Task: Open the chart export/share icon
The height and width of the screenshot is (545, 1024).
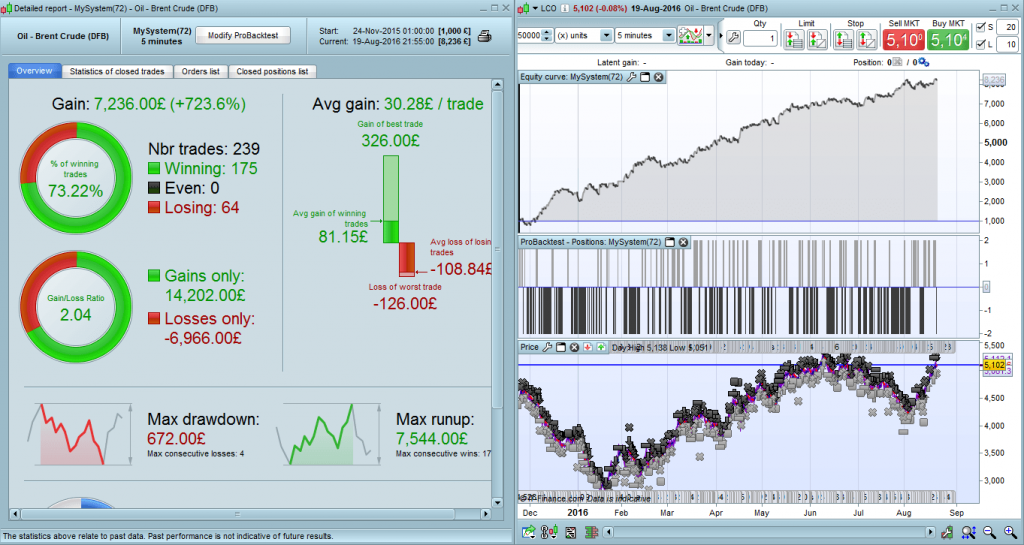Action: [528, 533]
